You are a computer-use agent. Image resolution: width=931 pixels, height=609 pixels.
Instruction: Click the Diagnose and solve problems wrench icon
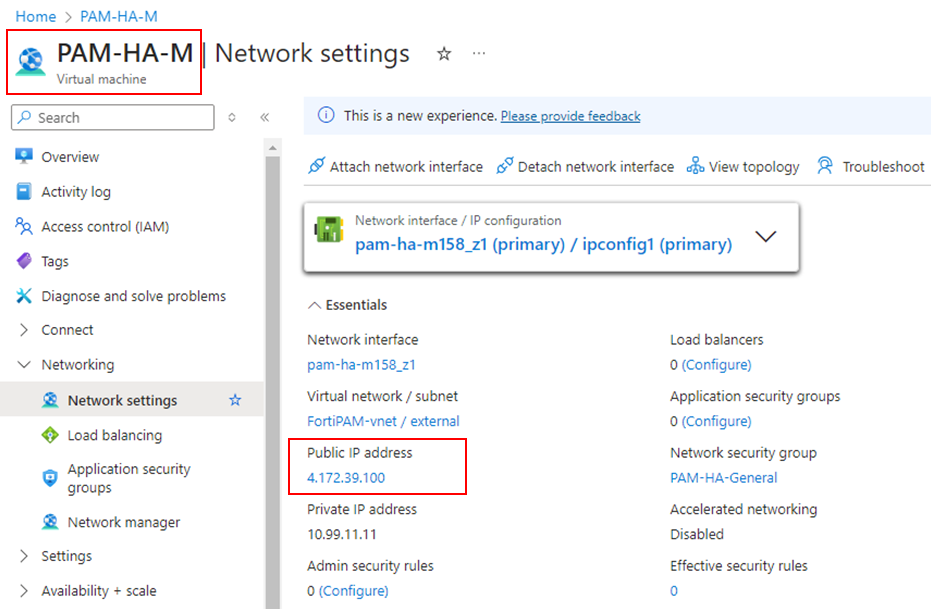pos(22,296)
